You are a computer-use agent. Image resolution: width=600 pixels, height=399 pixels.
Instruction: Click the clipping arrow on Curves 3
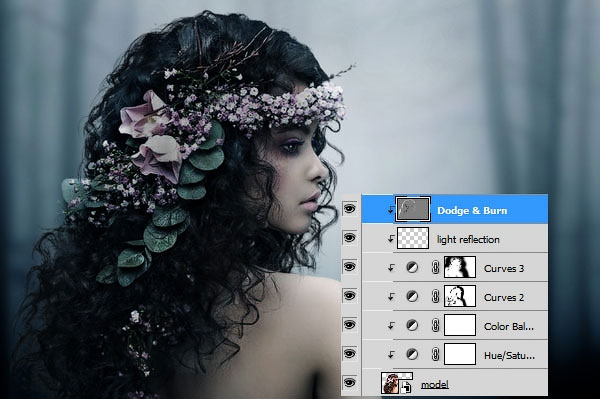click(391, 268)
